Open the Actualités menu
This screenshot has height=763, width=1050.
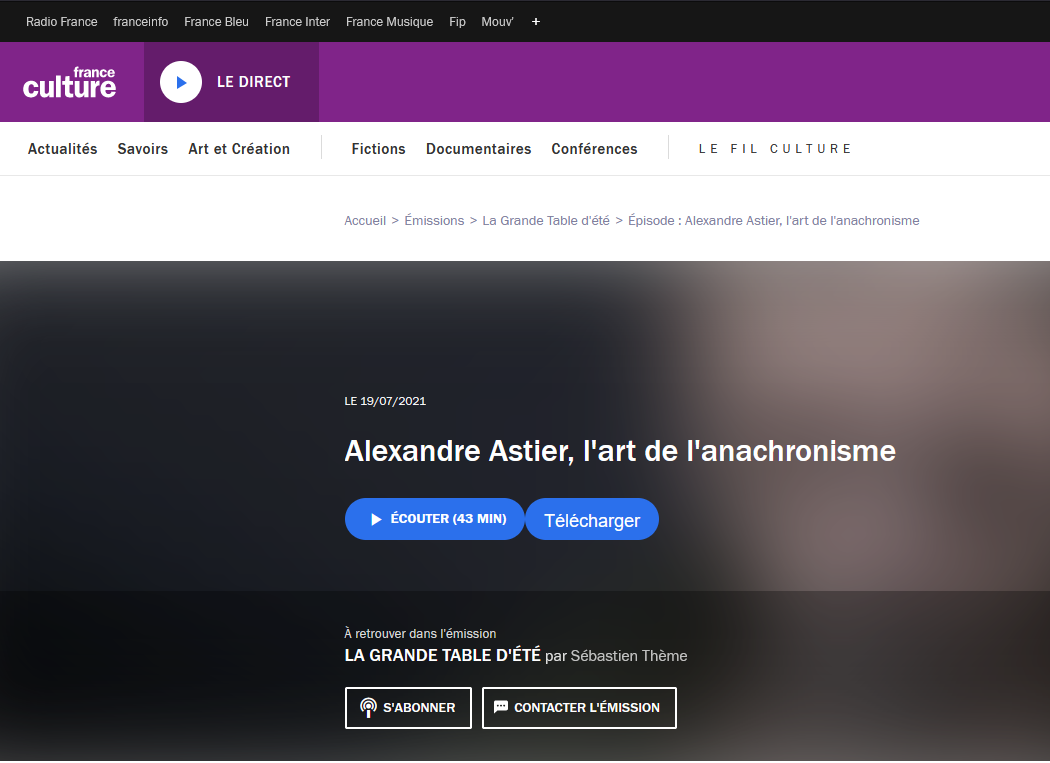pyautogui.click(x=62, y=149)
